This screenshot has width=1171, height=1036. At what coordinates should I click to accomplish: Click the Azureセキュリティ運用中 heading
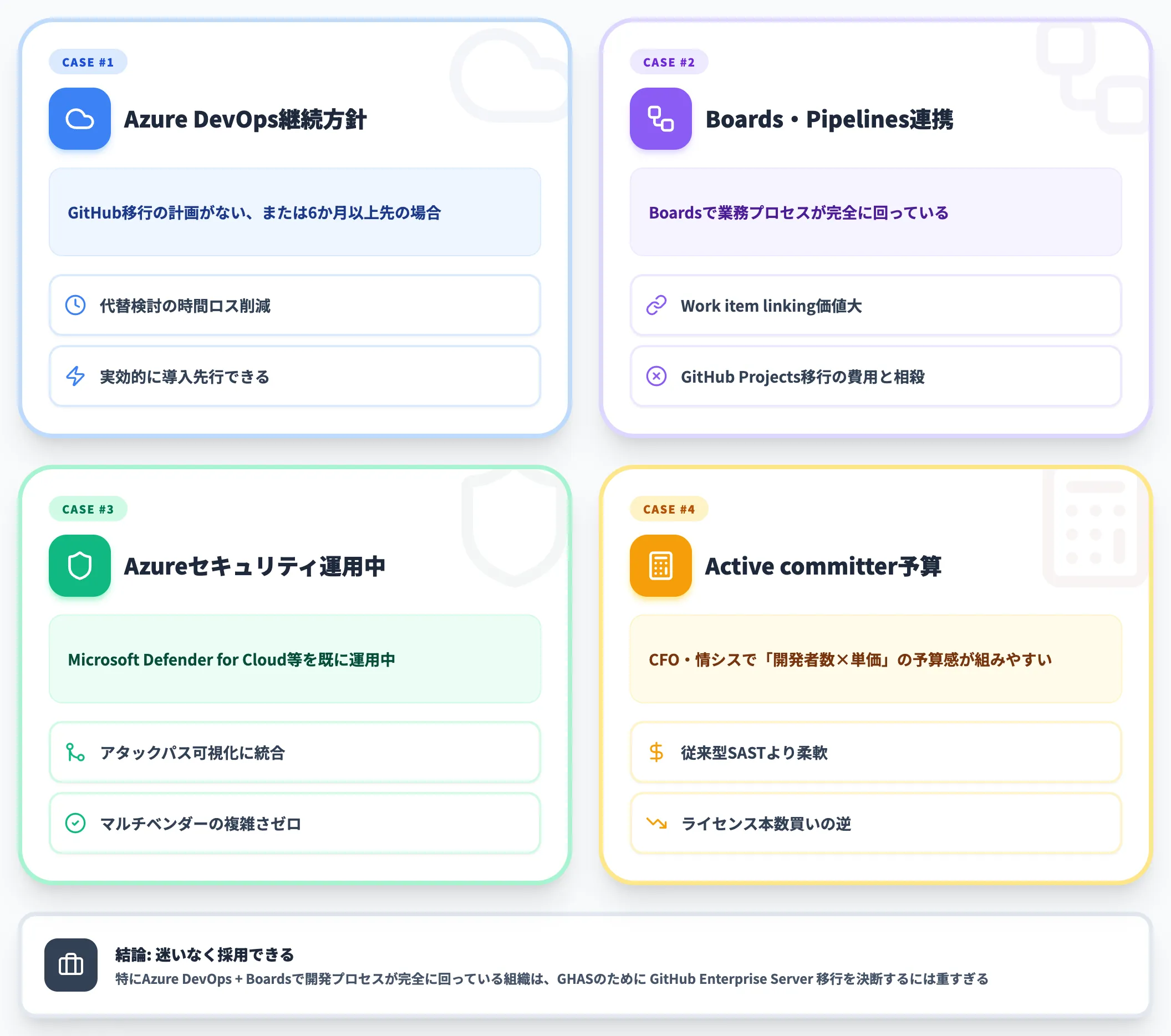(254, 566)
